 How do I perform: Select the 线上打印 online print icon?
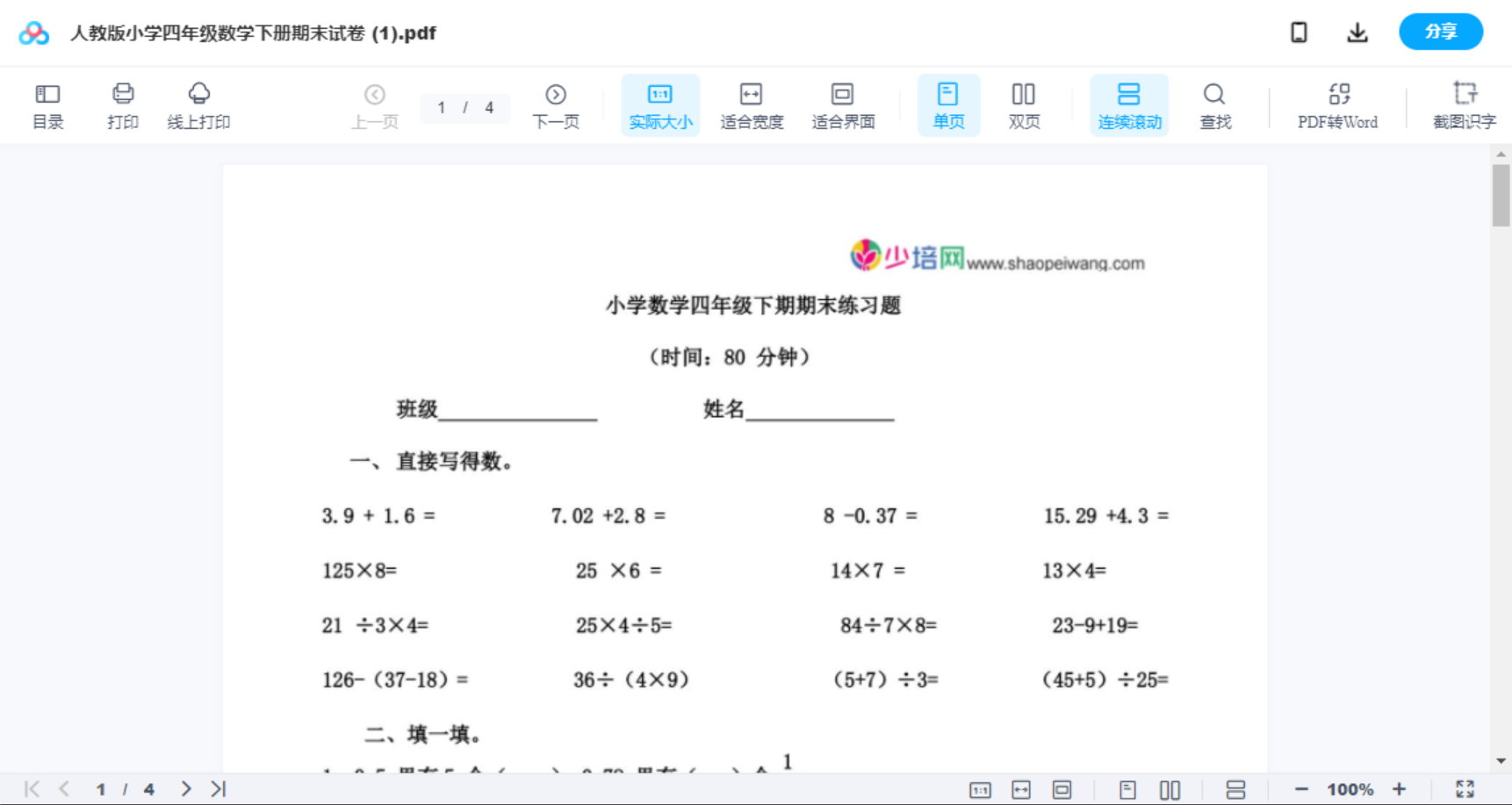[x=199, y=104]
